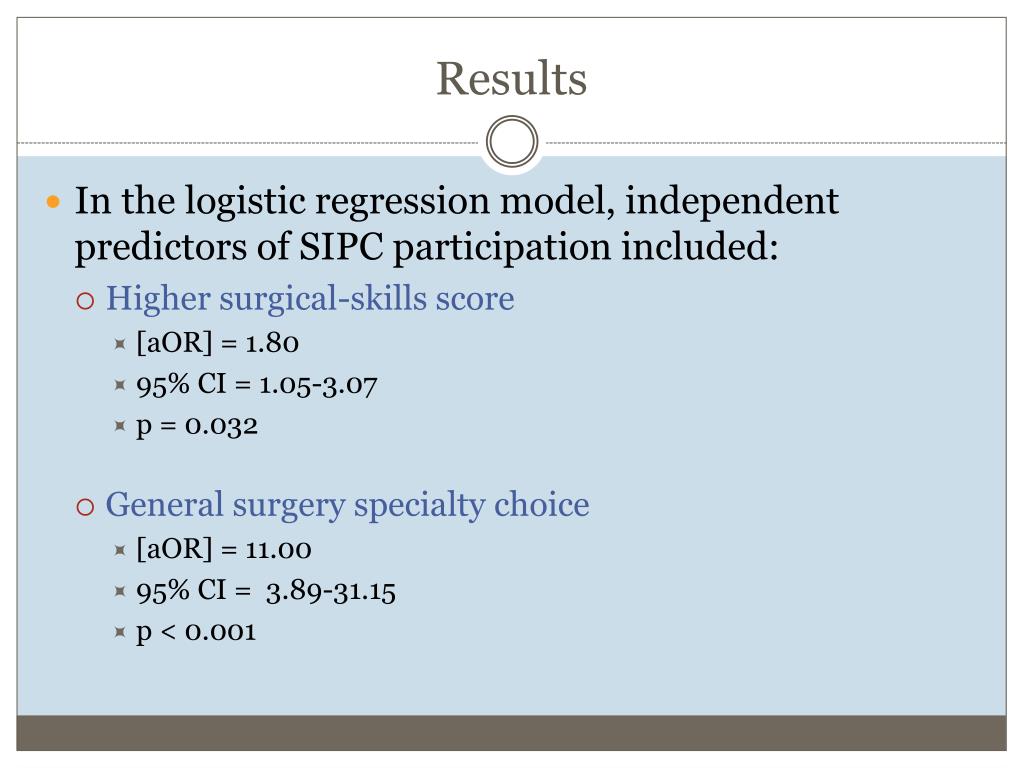
Task: Click the text '95% CI = 3.89-31.15'
Action: 266,591
